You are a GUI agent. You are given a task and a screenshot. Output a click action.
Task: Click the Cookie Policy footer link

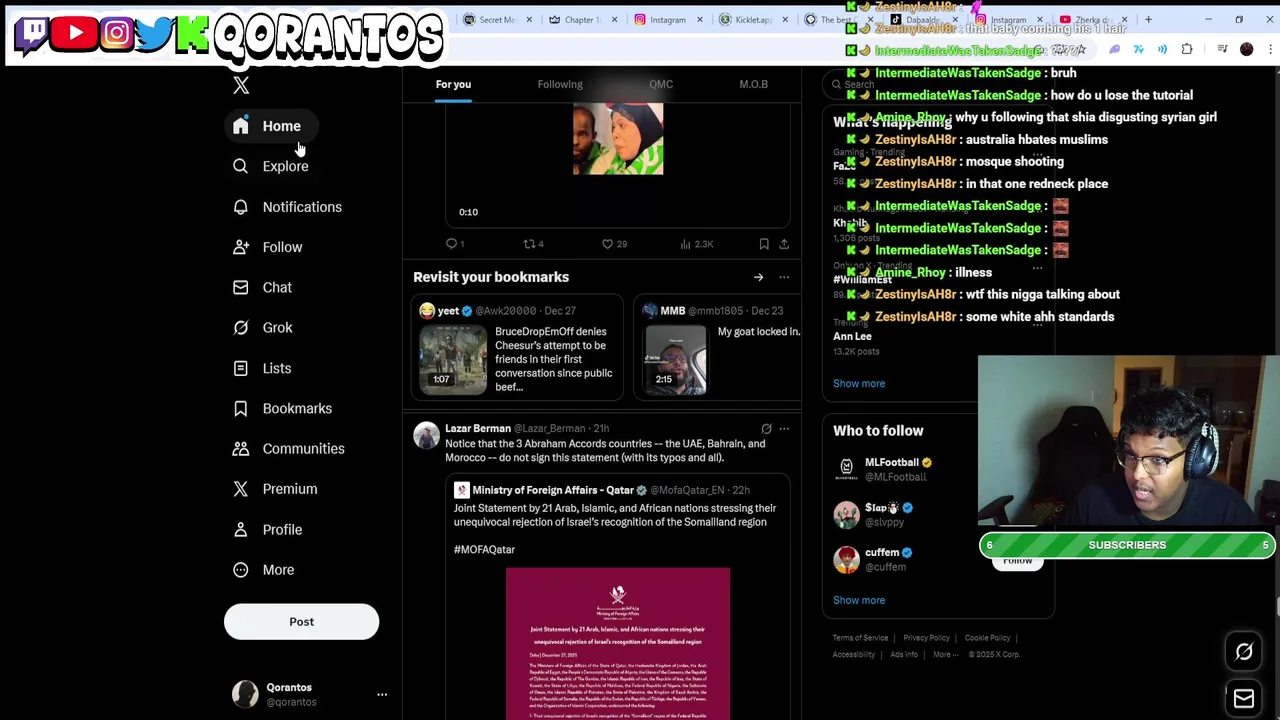(x=987, y=638)
